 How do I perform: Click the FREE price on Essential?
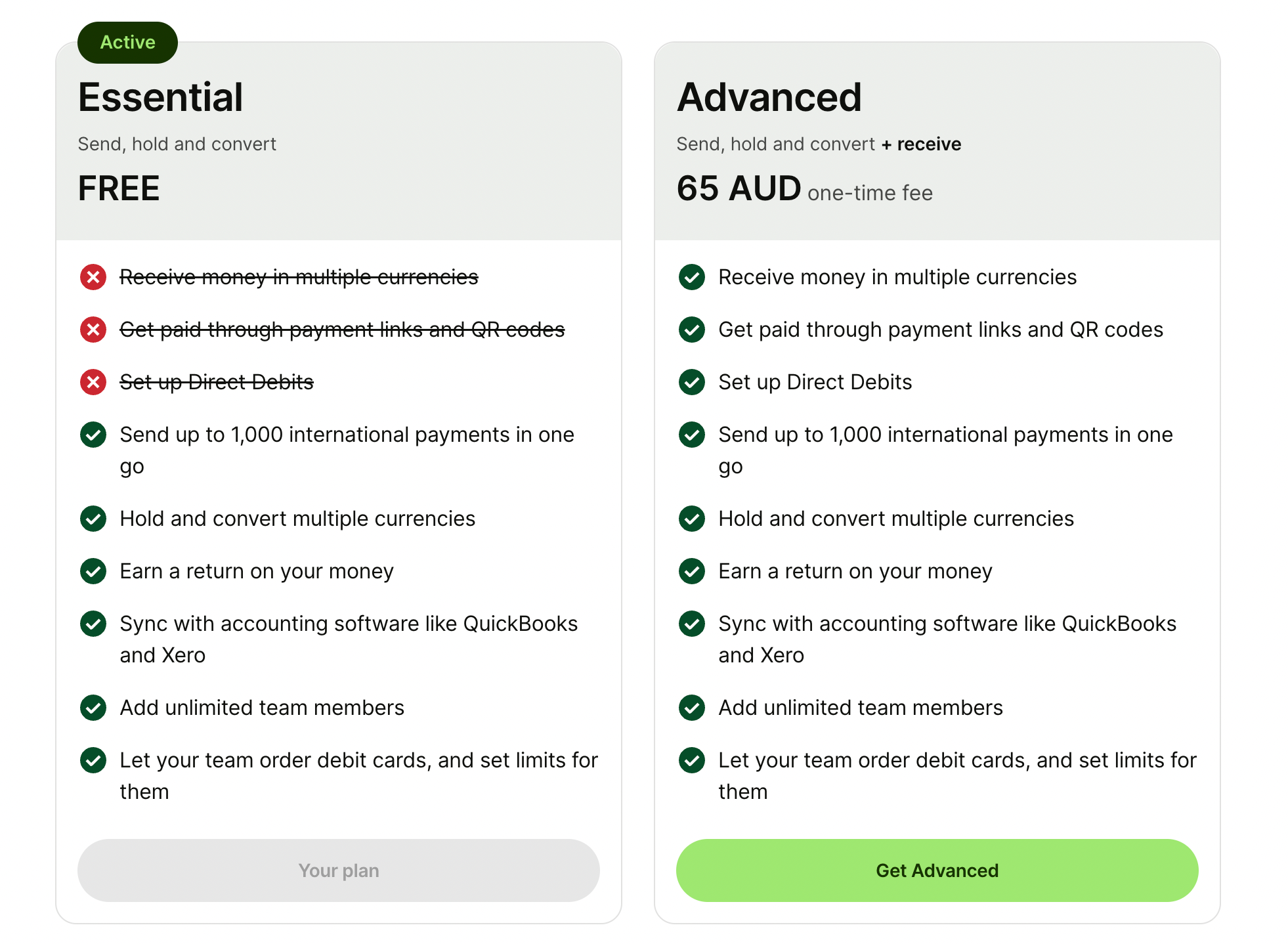click(119, 189)
